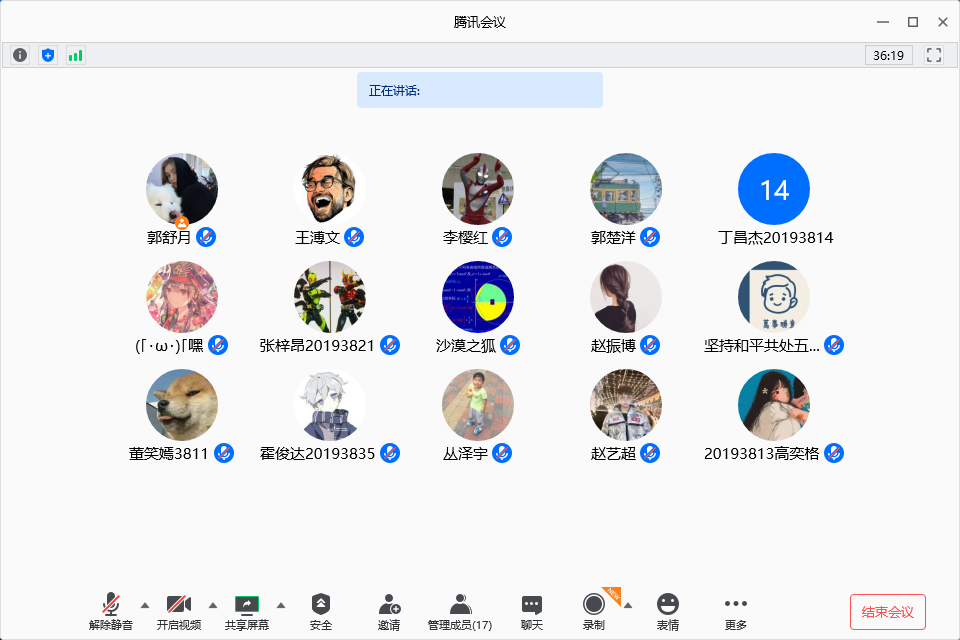Select the 坚持和平共处五... avatar

coord(774,297)
